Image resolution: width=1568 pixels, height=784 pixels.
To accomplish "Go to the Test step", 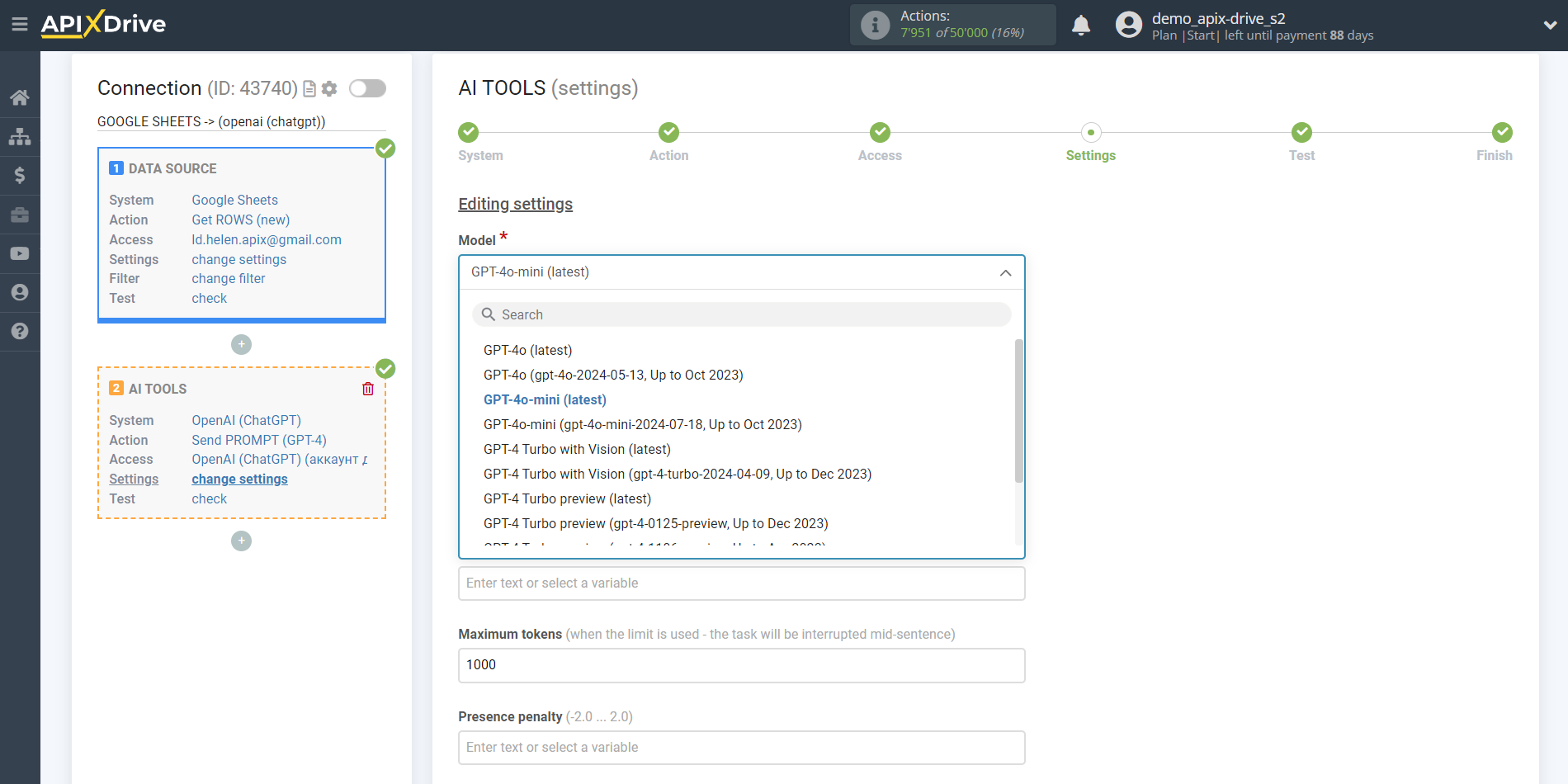I will click(x=1301, y=133).
